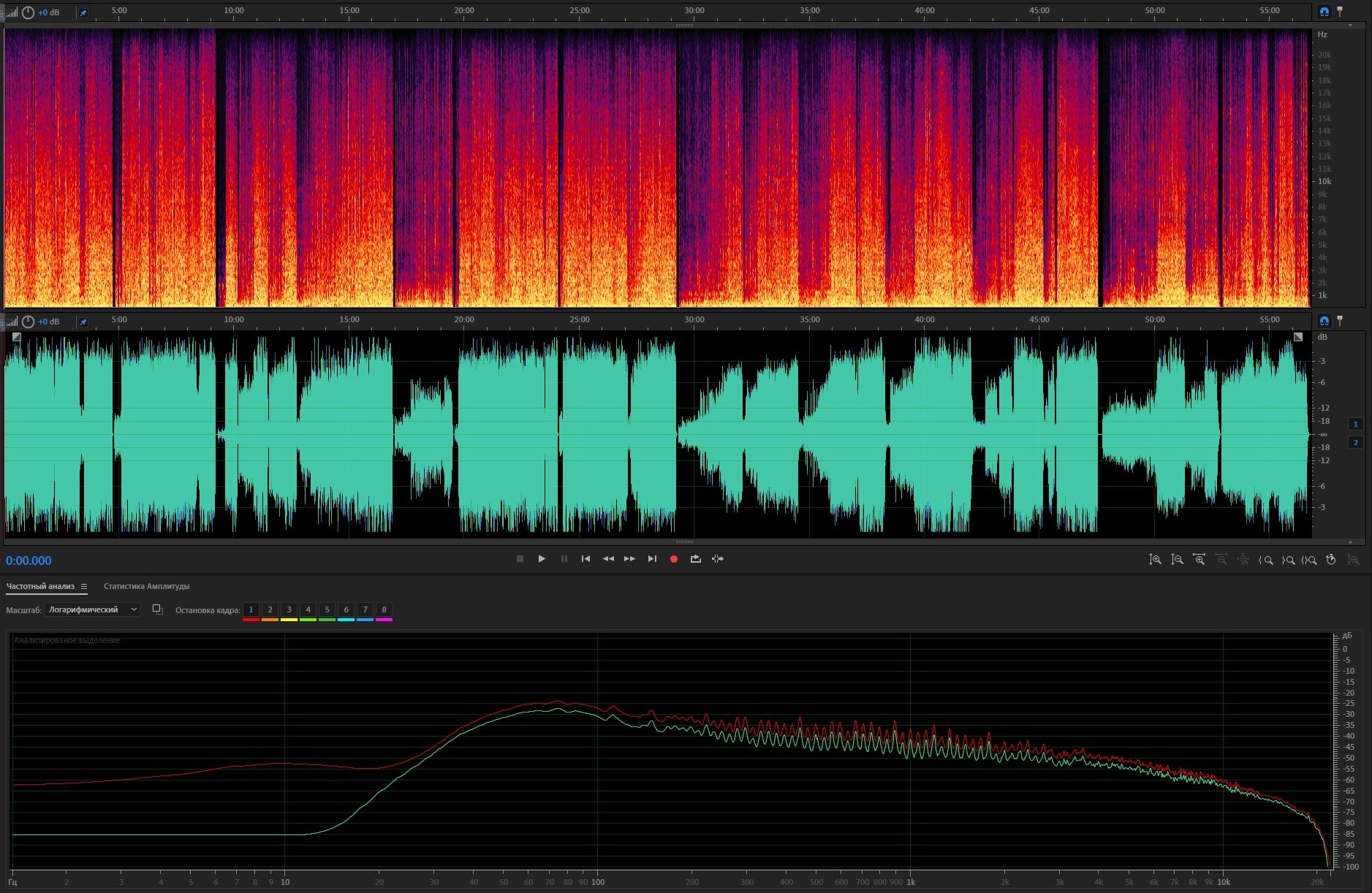Image resolution: width=1372 pixels, height=893 pixels.
Task: Select hold frame button 1
Action: pos(251,610)
